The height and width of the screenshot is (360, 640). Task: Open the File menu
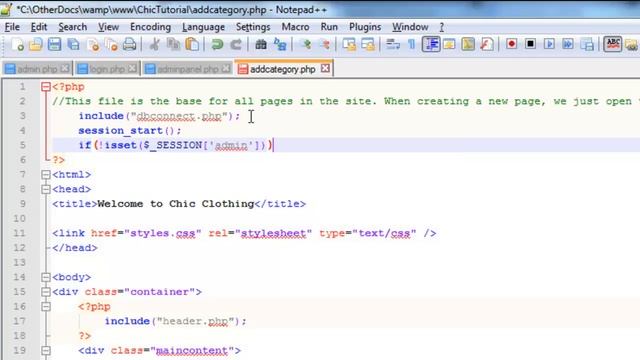pos(12,27)
